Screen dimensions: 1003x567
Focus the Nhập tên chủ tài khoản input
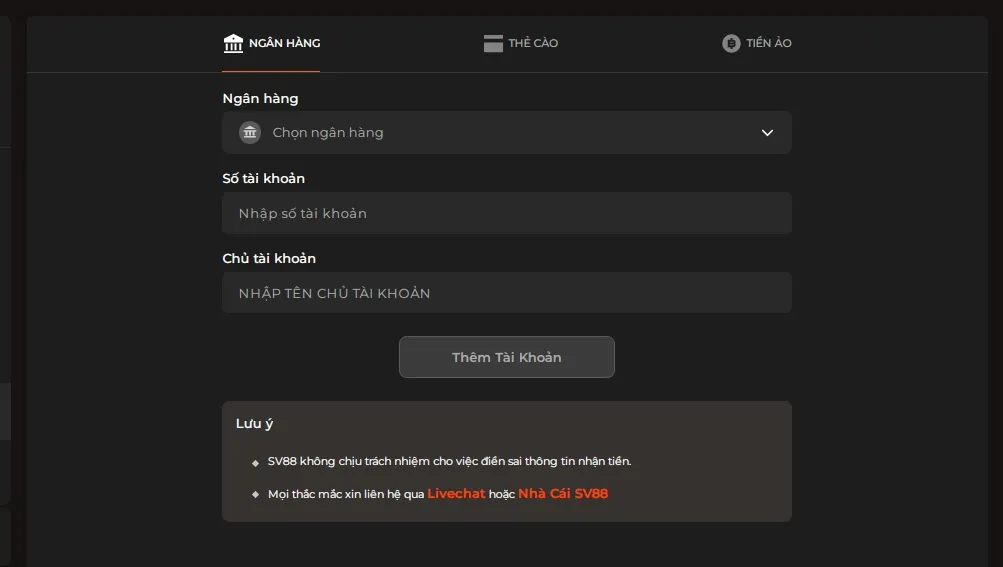point(507,293)
